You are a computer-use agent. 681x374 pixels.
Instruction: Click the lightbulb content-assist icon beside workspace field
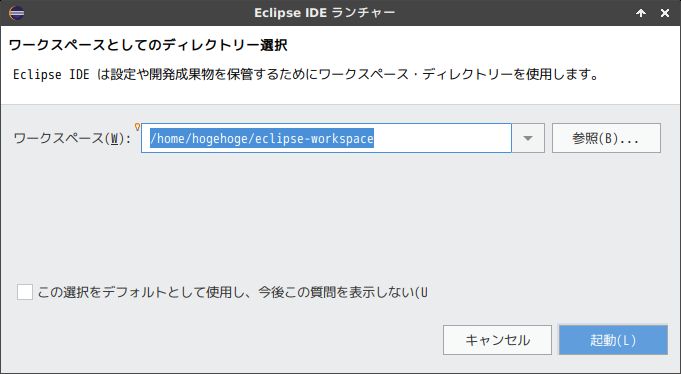click(x=137, y=127)
